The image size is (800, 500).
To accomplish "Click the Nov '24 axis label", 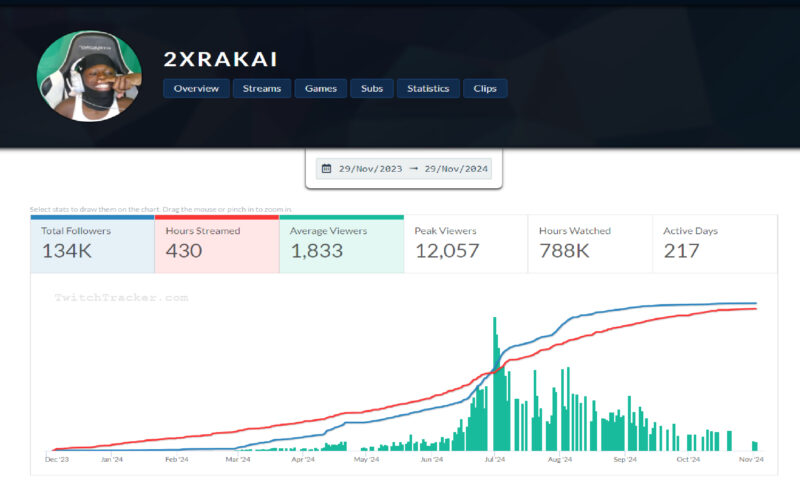I will click(751, 459).
